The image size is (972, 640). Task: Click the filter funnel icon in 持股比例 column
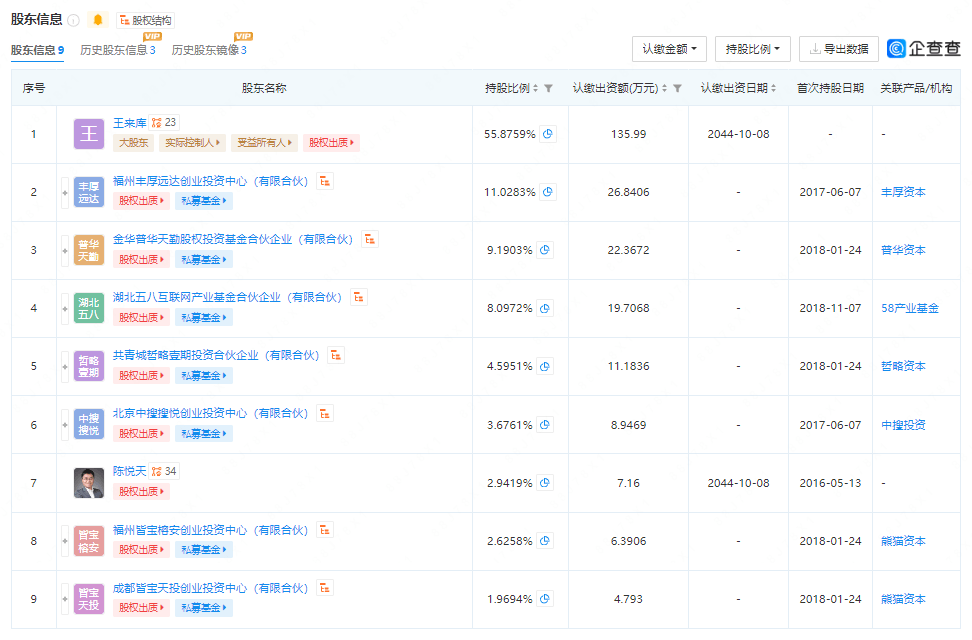pos(548,88)
